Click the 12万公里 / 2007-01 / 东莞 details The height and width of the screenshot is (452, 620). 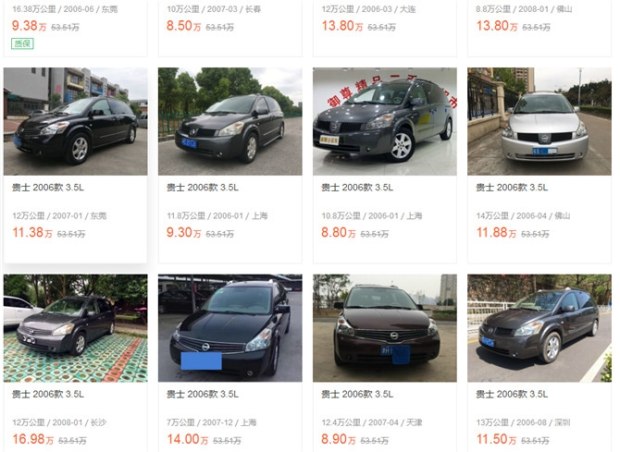[x=59, y=216]
